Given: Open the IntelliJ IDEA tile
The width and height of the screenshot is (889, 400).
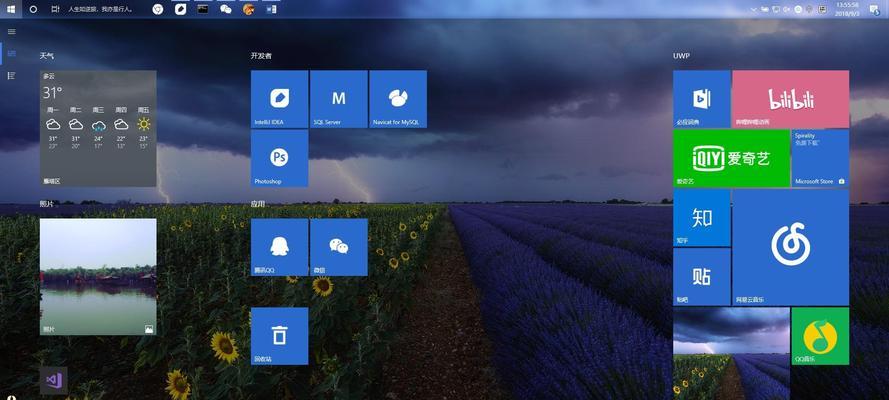Looking at the screenshot, I should (280, 99).
